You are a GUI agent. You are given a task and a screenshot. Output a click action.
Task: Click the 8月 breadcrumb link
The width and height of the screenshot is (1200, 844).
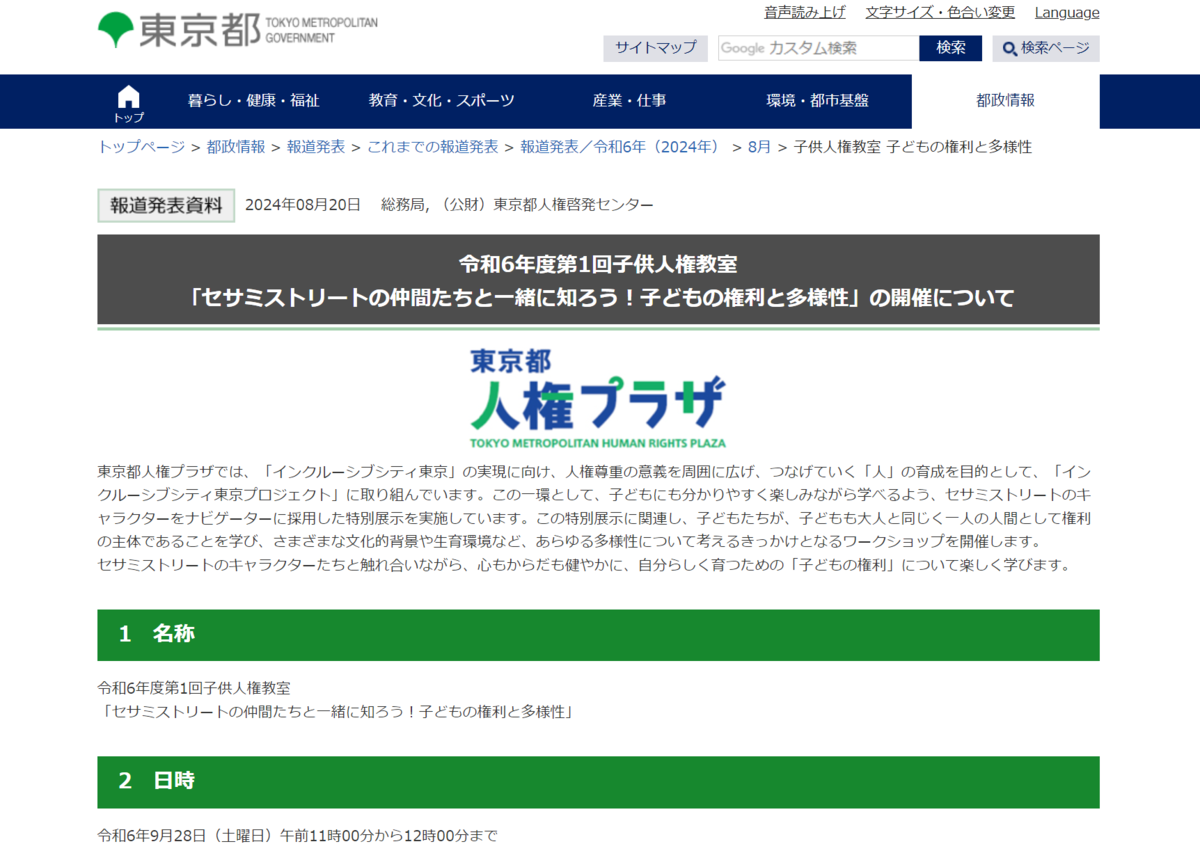pos(759,147)
